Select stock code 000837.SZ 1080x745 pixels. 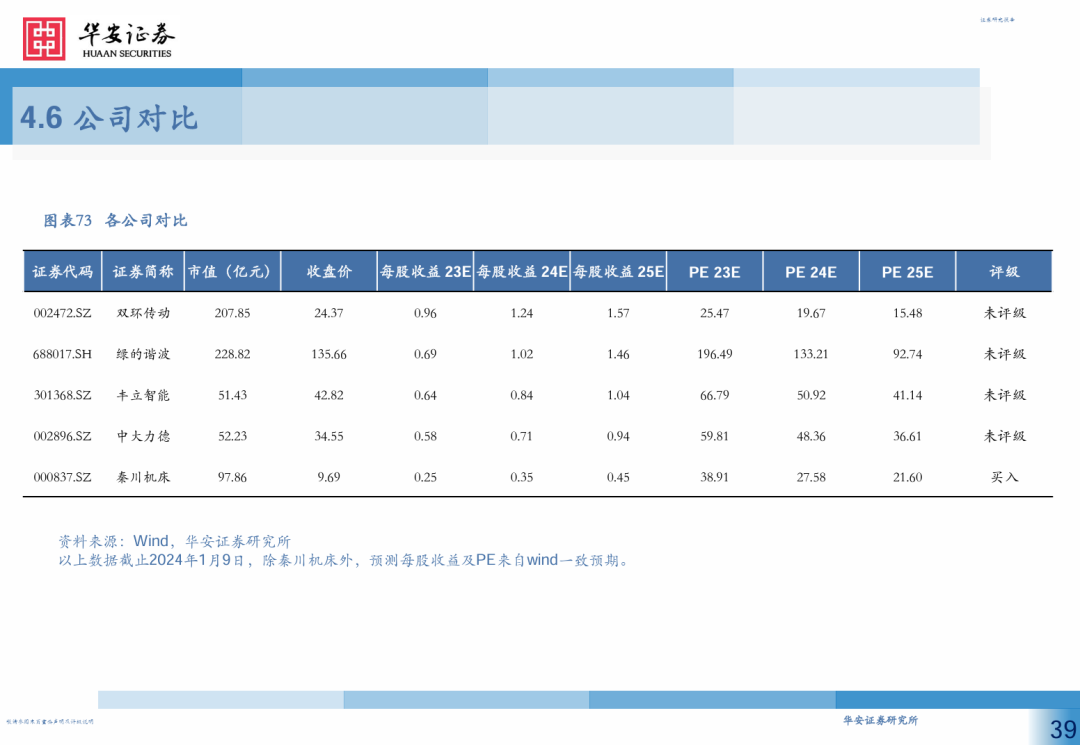point(63,477)
